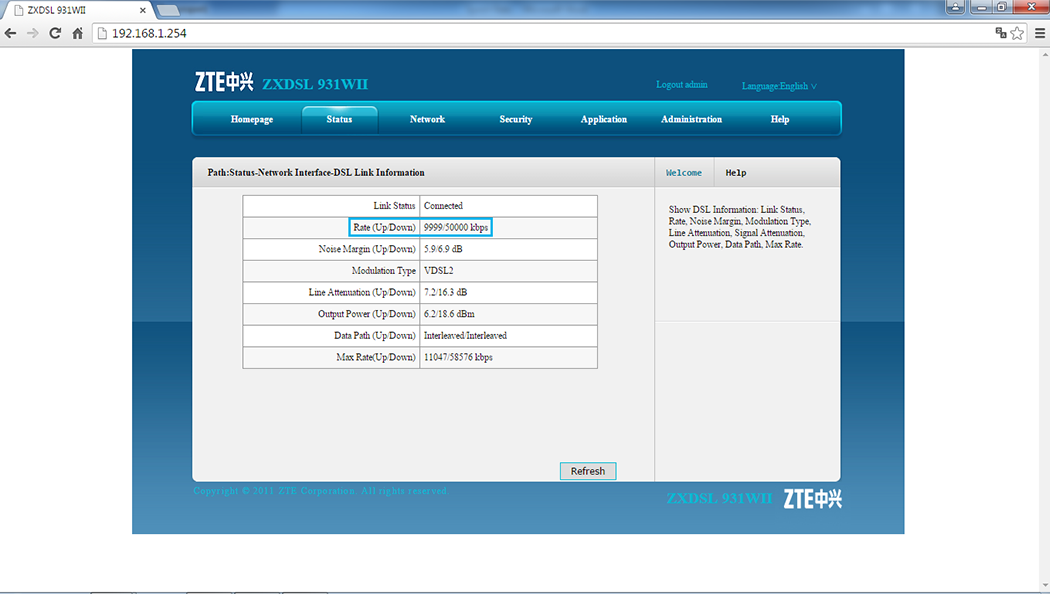The height and width of the screenshot is (594, 1050).
Task: Click the footer ZXDSL 931WII text
Action: tap(719, 499)
